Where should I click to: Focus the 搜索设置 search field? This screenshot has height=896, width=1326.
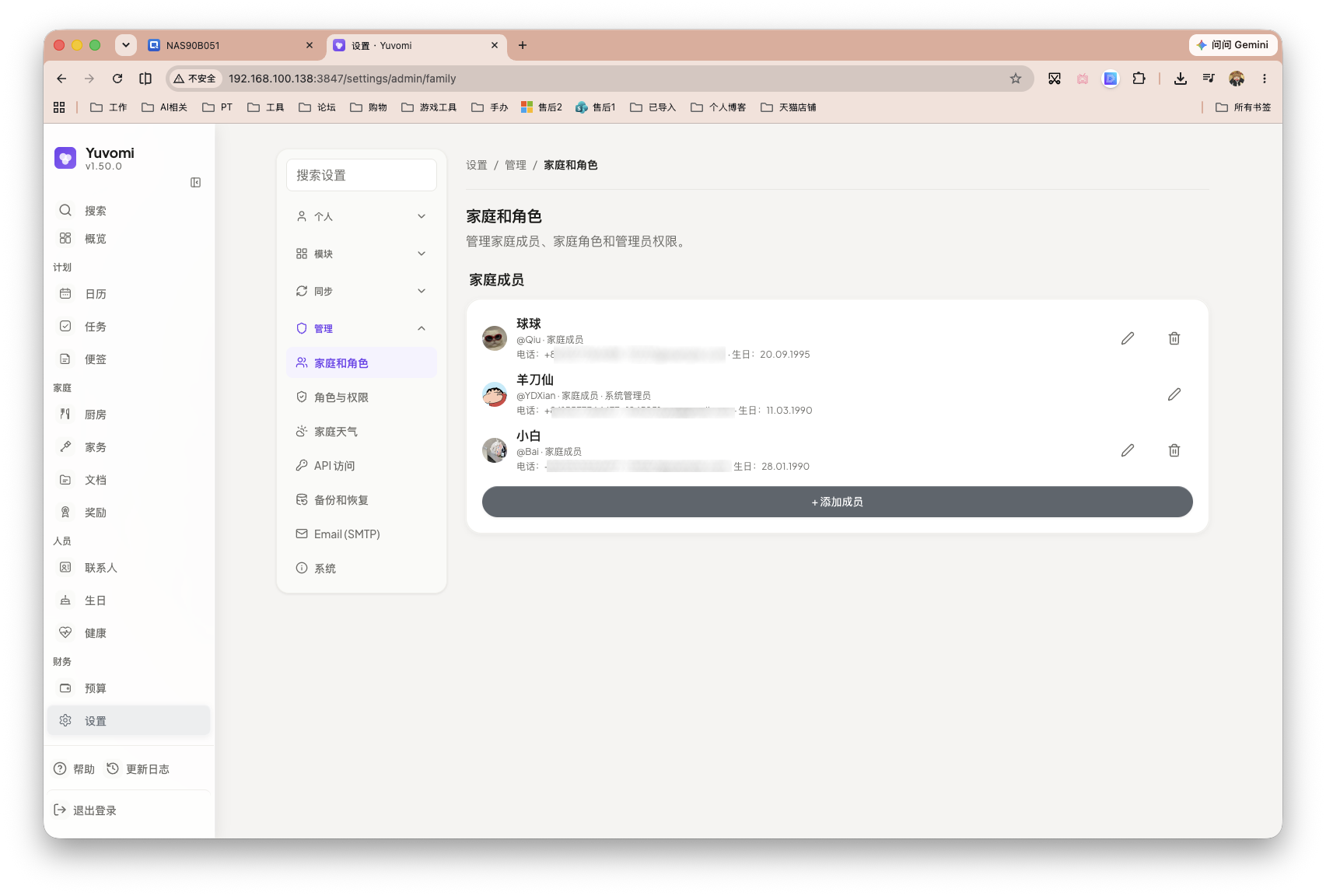click(362, 175)
